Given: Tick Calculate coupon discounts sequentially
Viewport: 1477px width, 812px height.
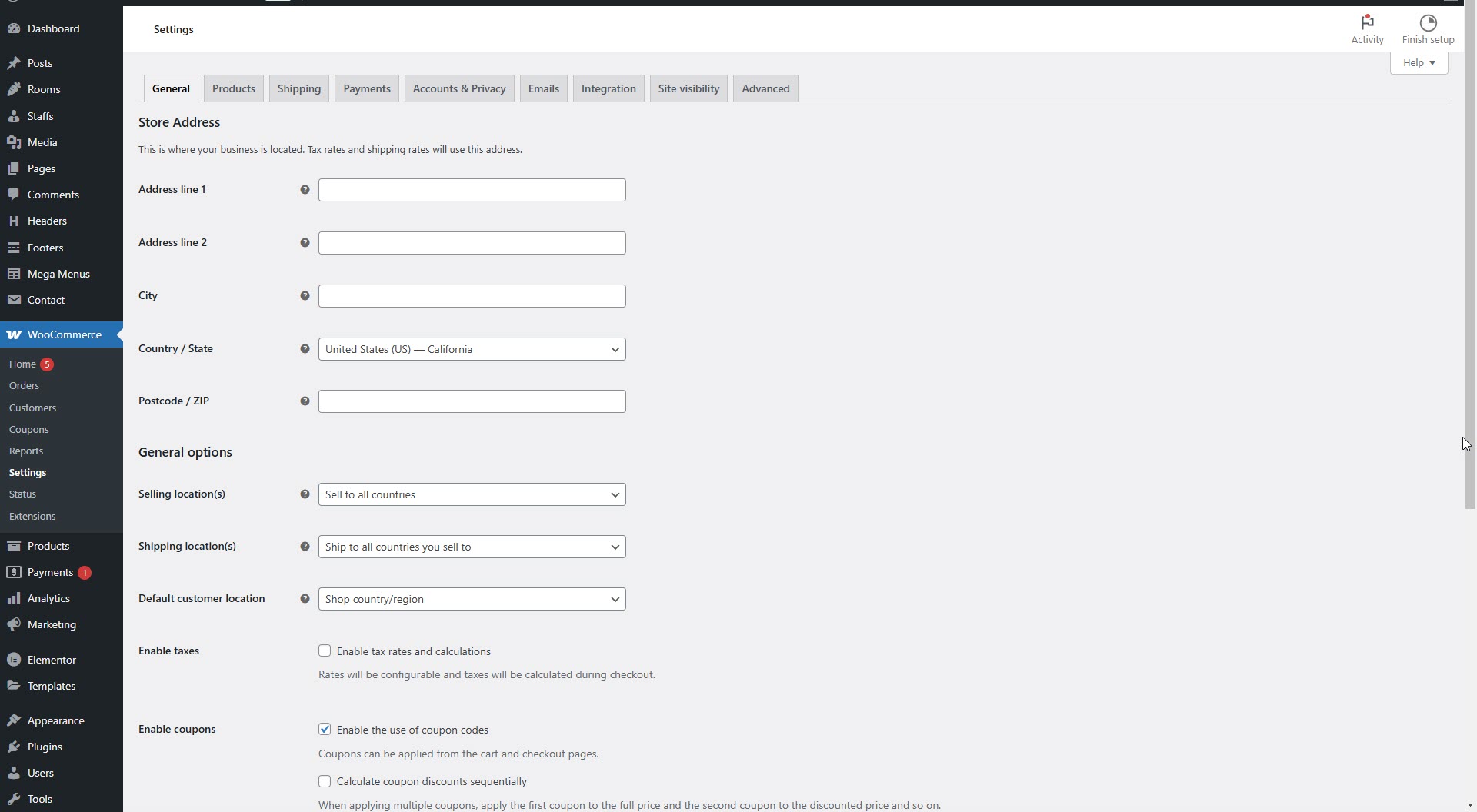Looking at the screenshot, I should click(x=325, y=781).
